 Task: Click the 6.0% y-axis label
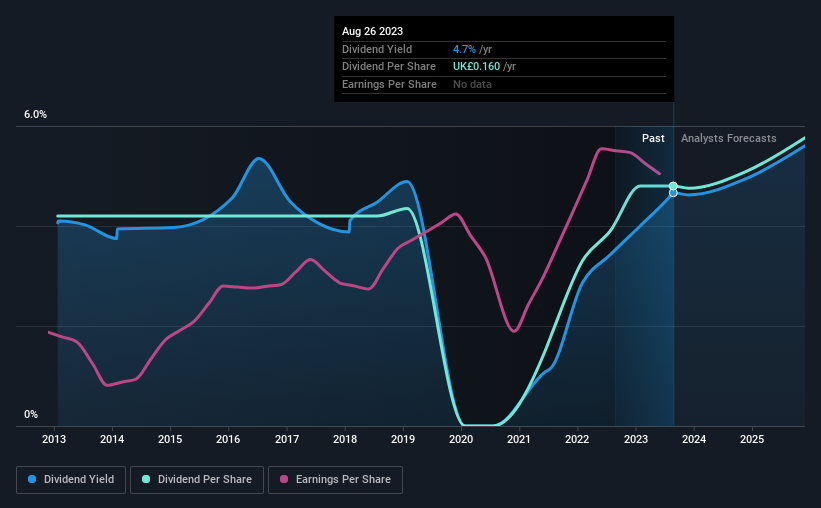click(36, 115)
